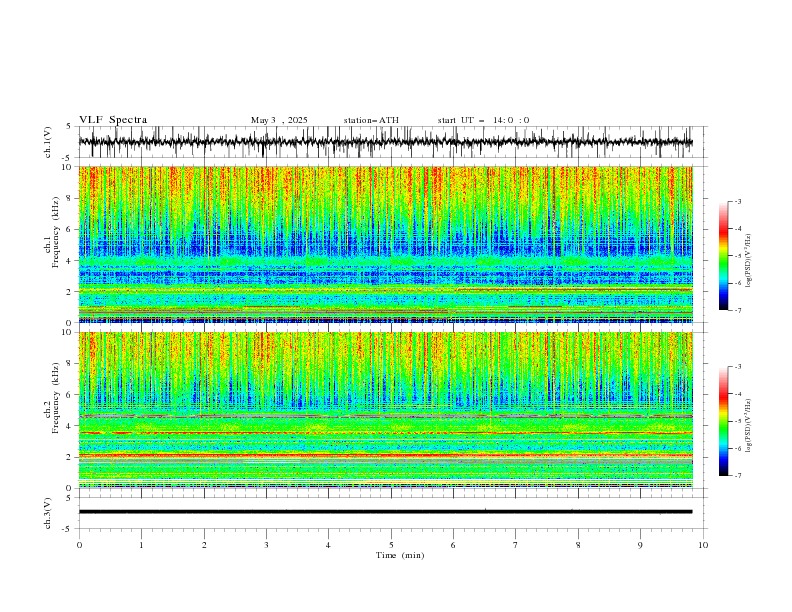The height and width of the screenshot is (612, 792).
Task: Click the 4 minute tick label
Action: [328, 545]
